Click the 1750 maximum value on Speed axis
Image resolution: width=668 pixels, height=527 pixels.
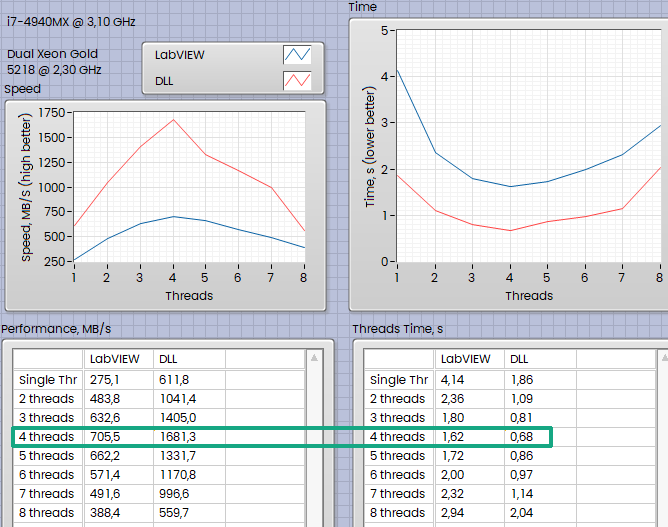[x=52, y=112]
